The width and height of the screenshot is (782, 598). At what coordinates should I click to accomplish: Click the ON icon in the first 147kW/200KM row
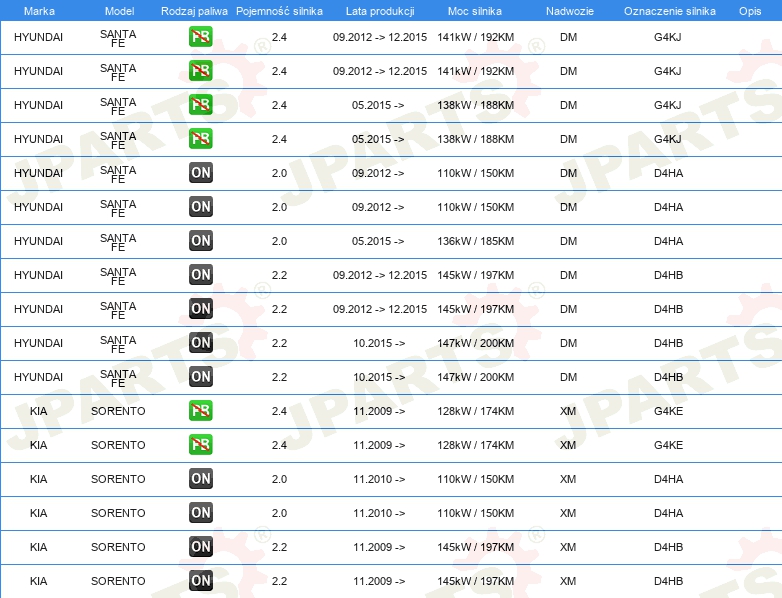[x=201, y=343]
